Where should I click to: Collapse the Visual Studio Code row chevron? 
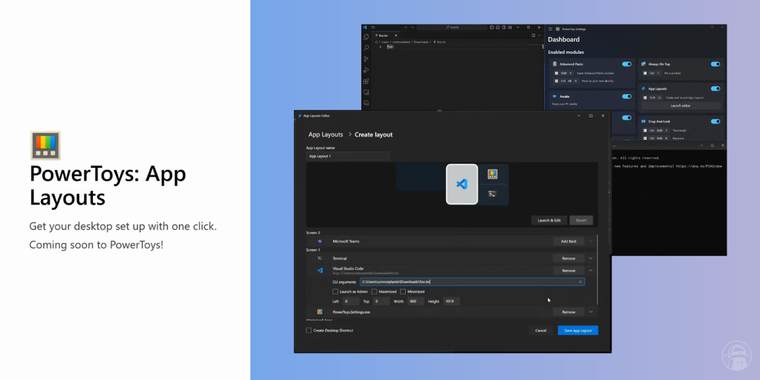tap(590, 270)
